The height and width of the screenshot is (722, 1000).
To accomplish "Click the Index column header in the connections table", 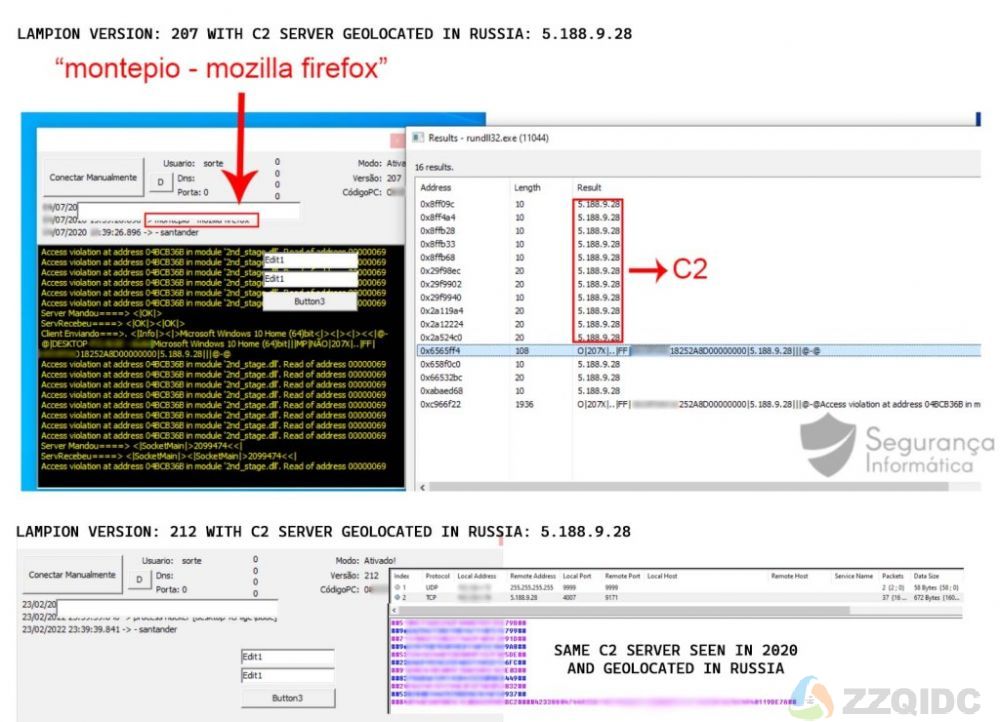I will [402, 576].
